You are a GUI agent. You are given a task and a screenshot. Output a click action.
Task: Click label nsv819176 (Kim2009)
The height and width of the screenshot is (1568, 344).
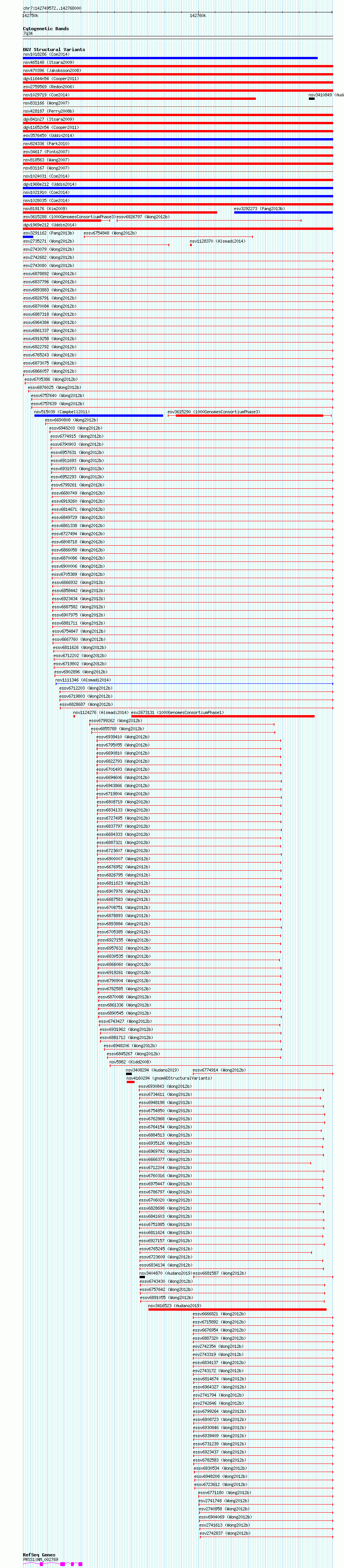tap(45, 208)
